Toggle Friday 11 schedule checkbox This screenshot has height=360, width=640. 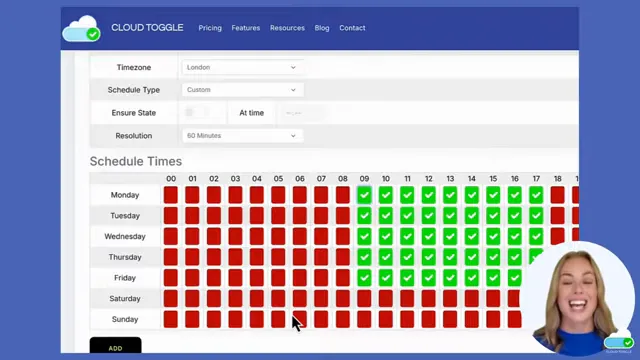(x=407, y=278)
